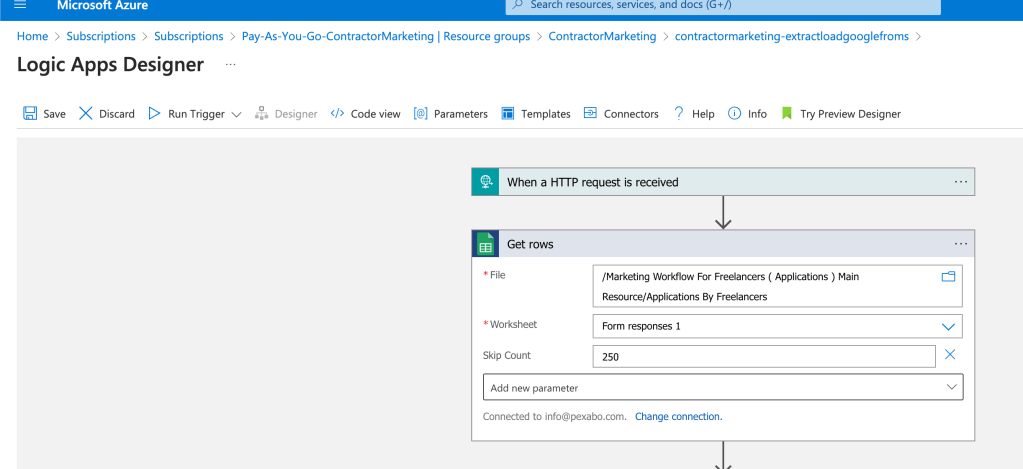Click the Google Sheets icon on Get rows
The height and width of the screenshot is (469, 1023).
pyautogui.click(x=485, y=244)
